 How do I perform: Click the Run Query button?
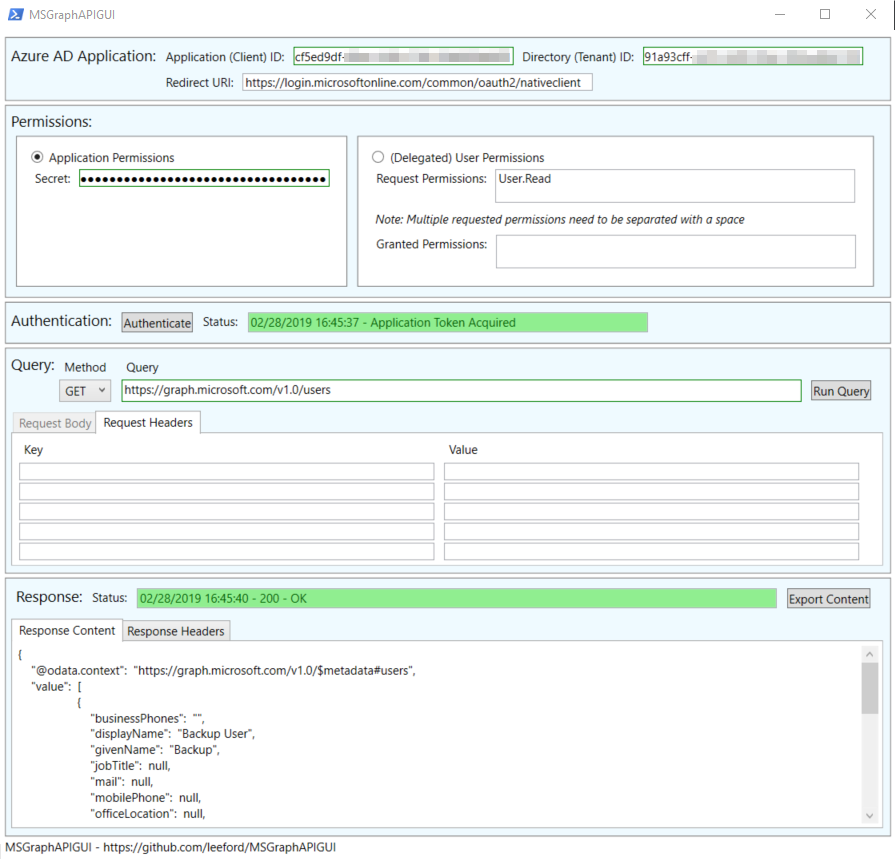[x=841, y=391]
